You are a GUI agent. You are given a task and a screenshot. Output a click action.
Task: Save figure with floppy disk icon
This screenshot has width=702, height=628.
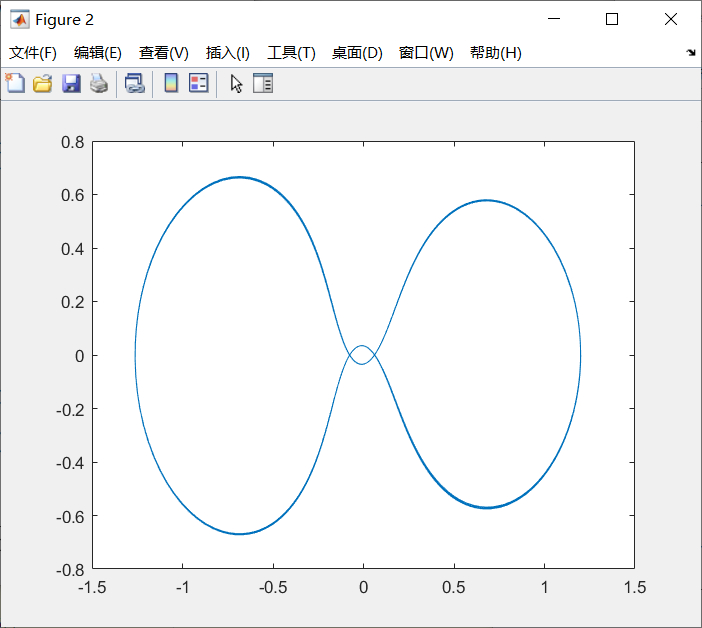pos(71,84)
